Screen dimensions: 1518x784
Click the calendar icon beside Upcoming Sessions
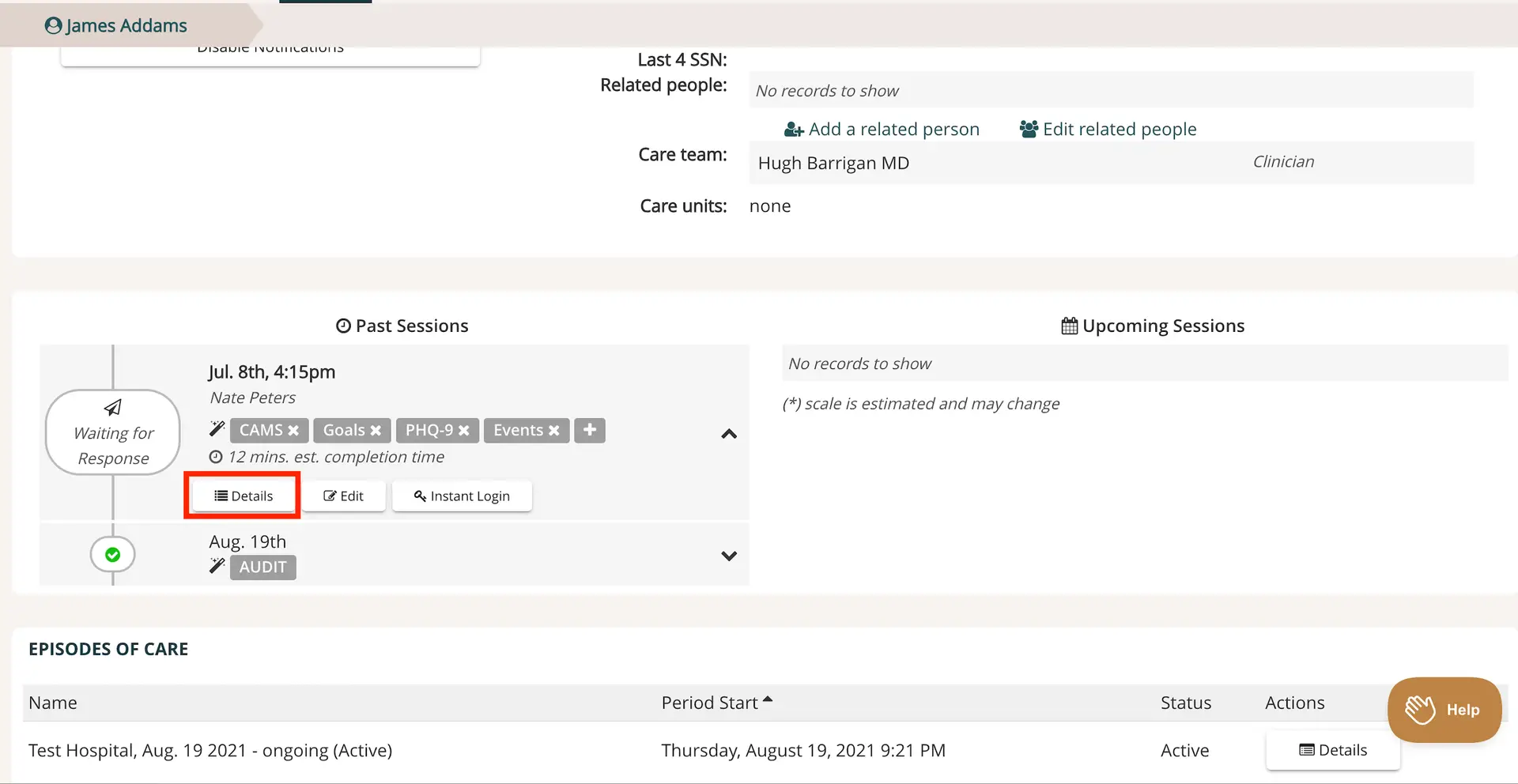[x=1069, y=325]
